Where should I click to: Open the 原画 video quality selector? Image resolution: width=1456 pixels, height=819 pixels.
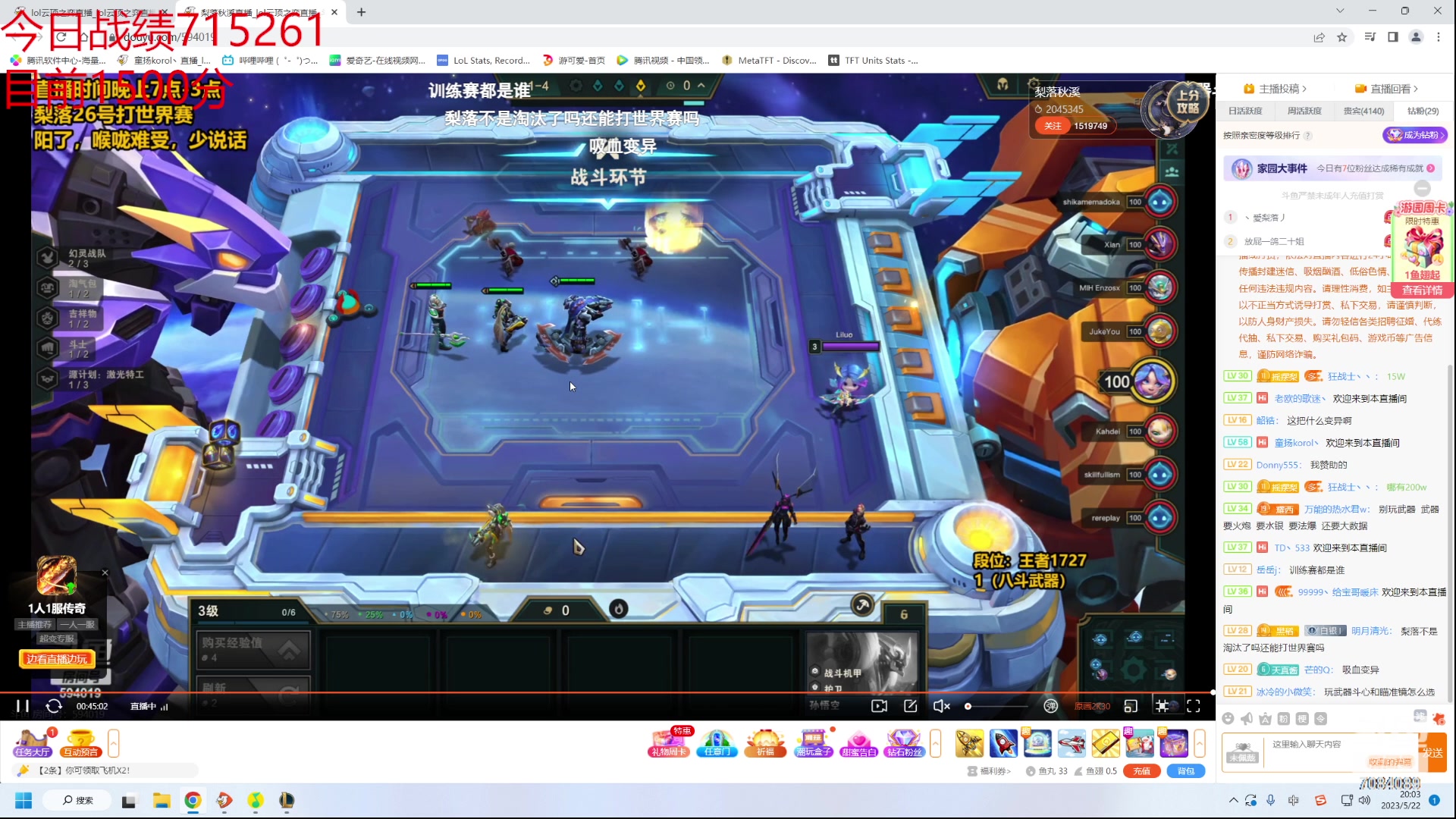click(x=1092, y=706)
